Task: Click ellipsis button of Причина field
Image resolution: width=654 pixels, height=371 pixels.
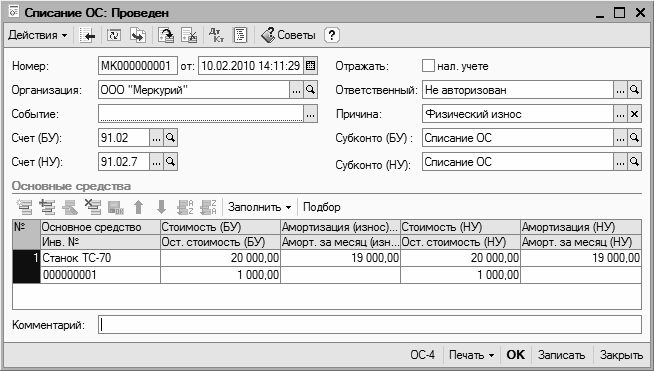Action: (620, 114)
